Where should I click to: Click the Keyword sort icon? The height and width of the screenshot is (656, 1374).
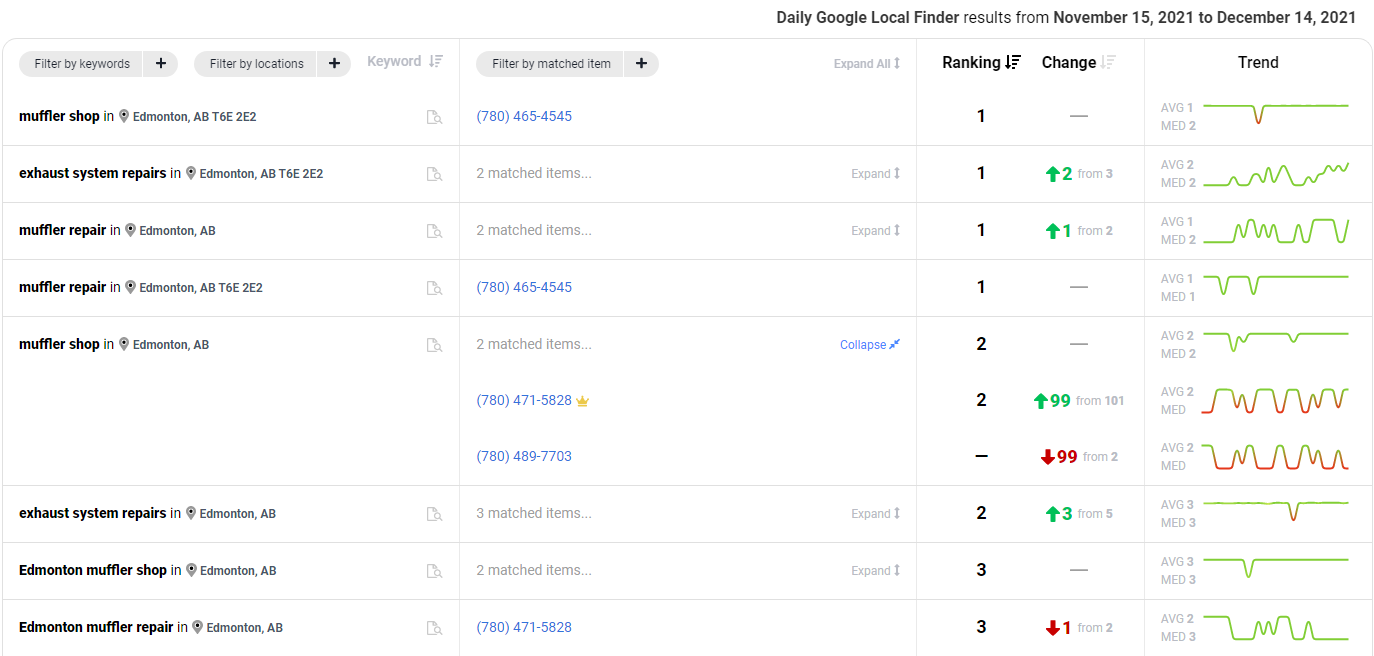click(435, 61)
